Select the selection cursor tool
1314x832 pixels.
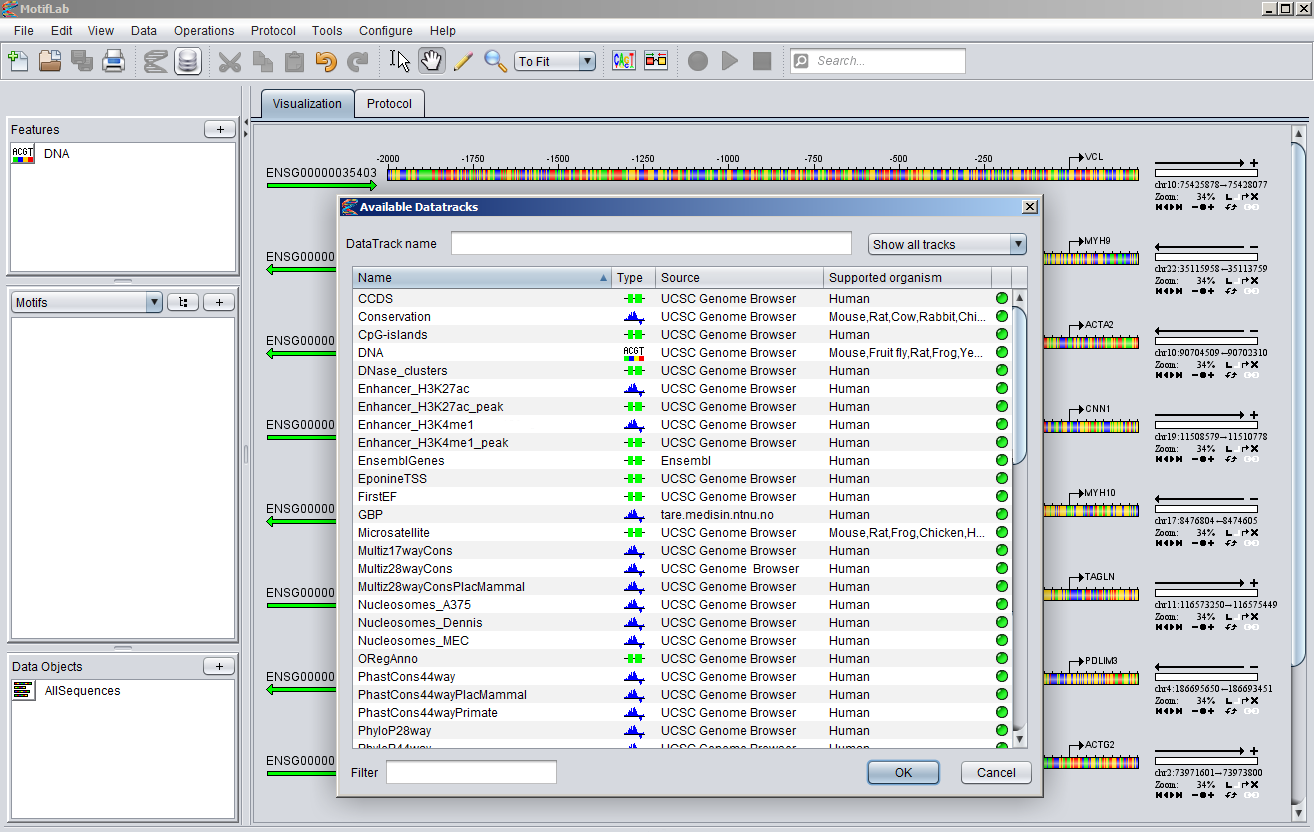tap(400, 61)
